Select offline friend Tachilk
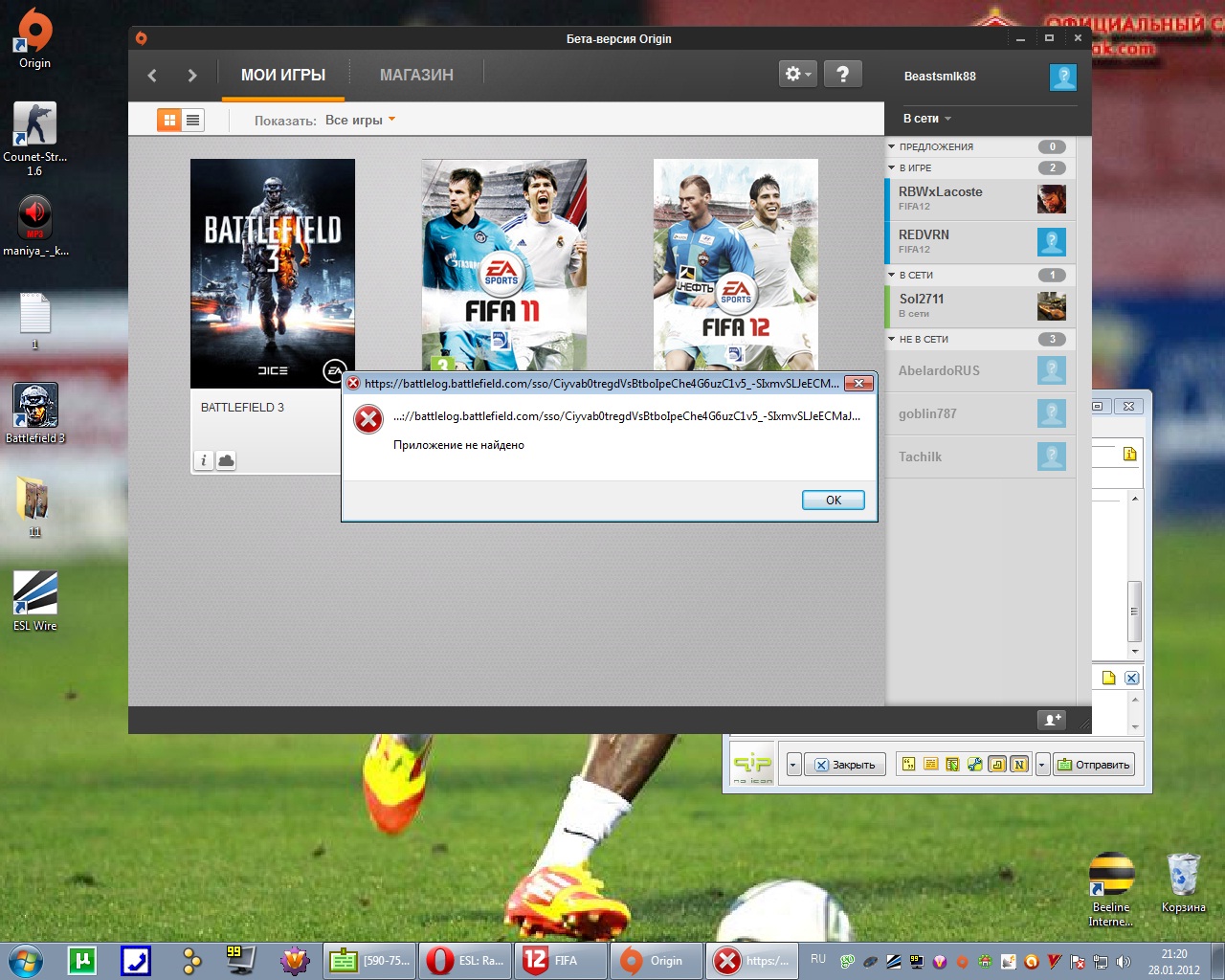The width and height of the screenshot is (1225, 980). pos(981,457)
